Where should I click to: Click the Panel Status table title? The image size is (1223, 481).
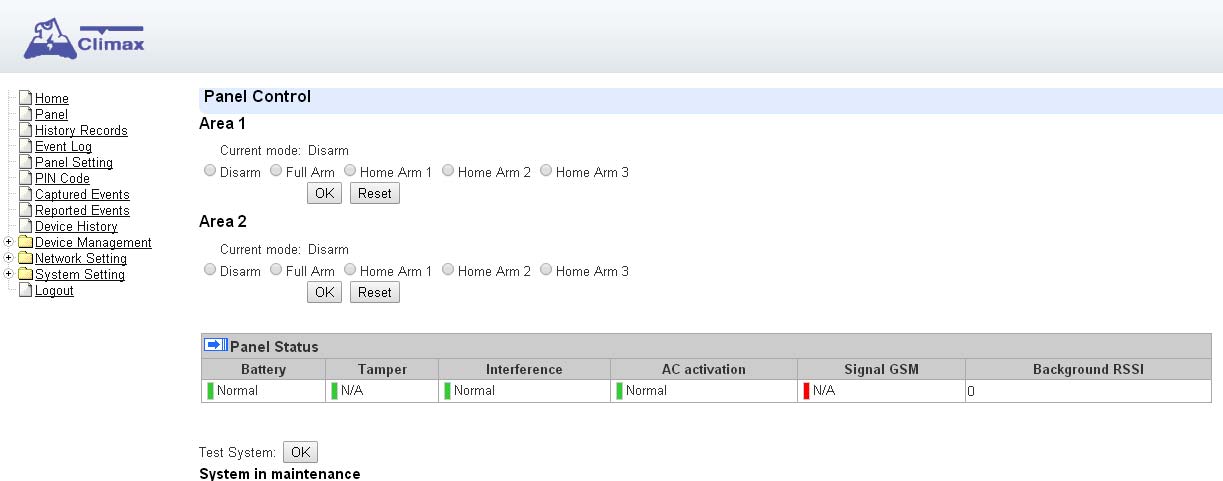click(x=274, y=346)
